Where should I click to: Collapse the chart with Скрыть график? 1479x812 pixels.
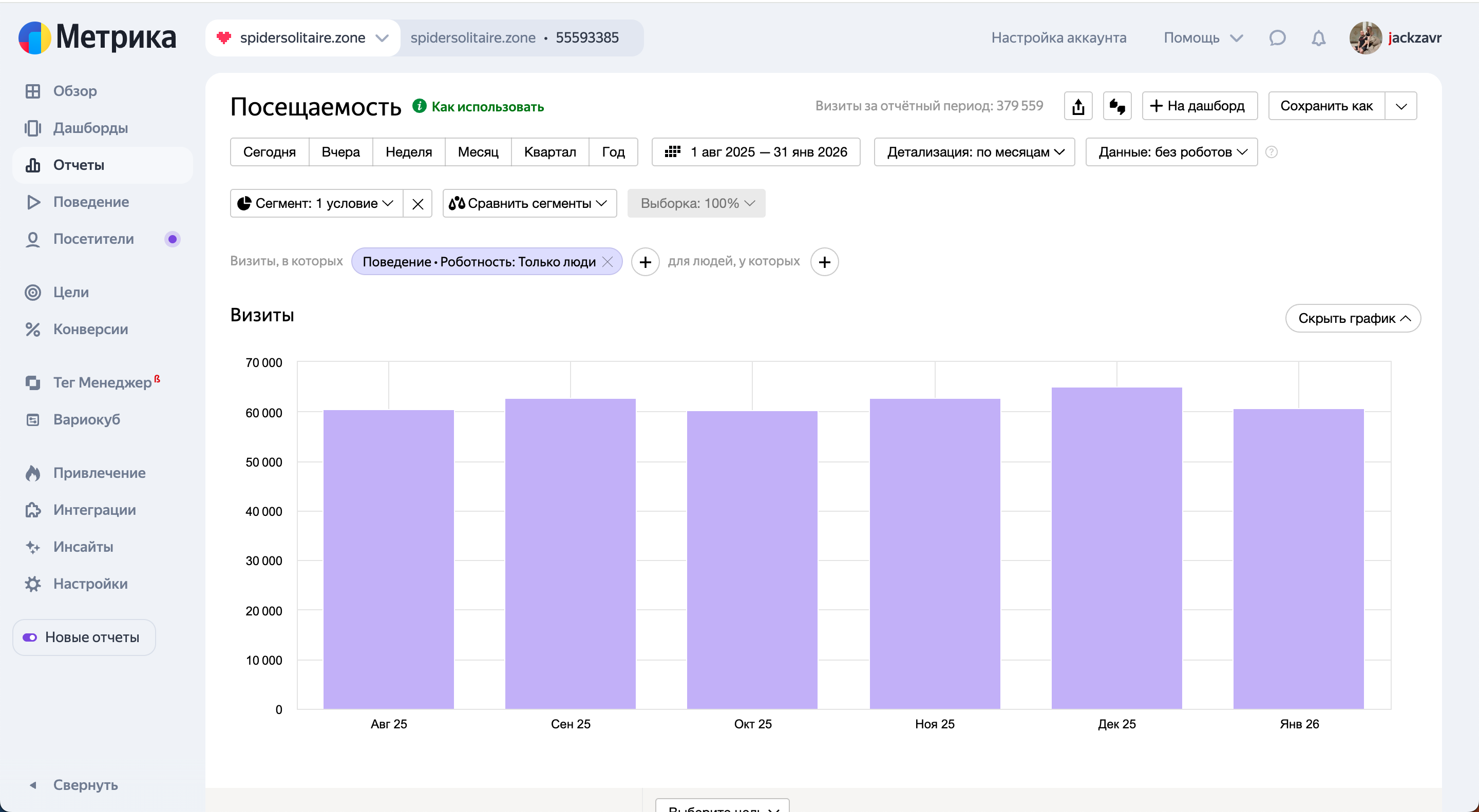point(1353,319)
